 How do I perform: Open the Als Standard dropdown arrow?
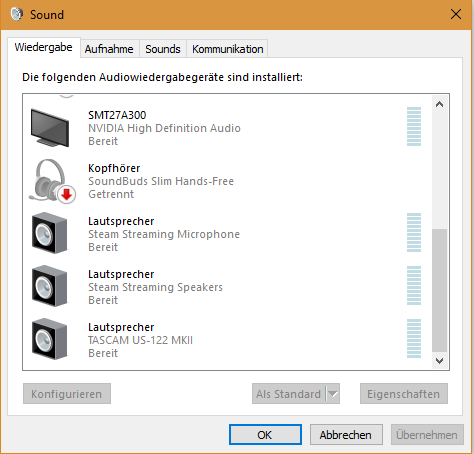tap(333, 394)
